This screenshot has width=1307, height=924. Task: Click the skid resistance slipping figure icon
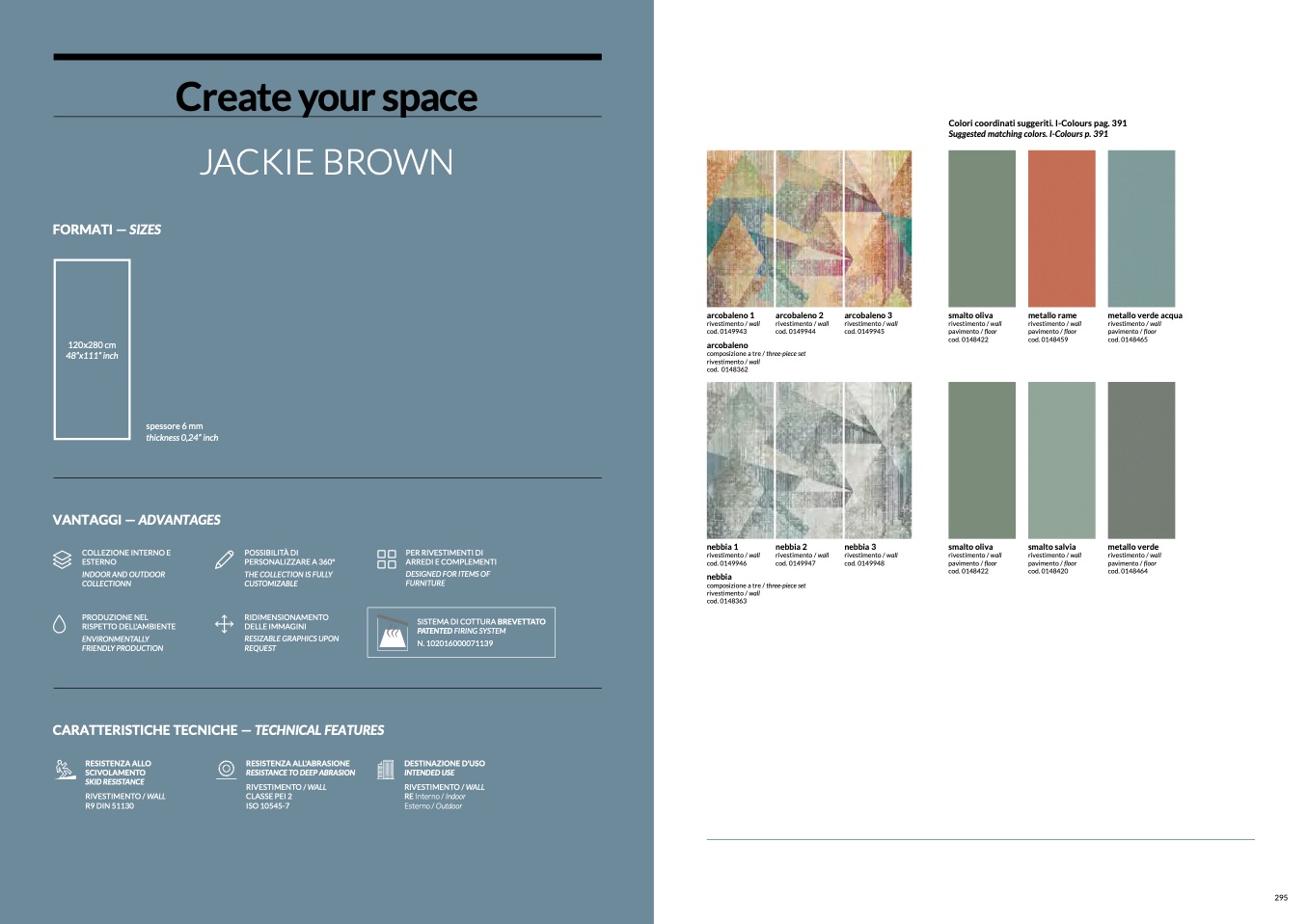tap(65, 769)
